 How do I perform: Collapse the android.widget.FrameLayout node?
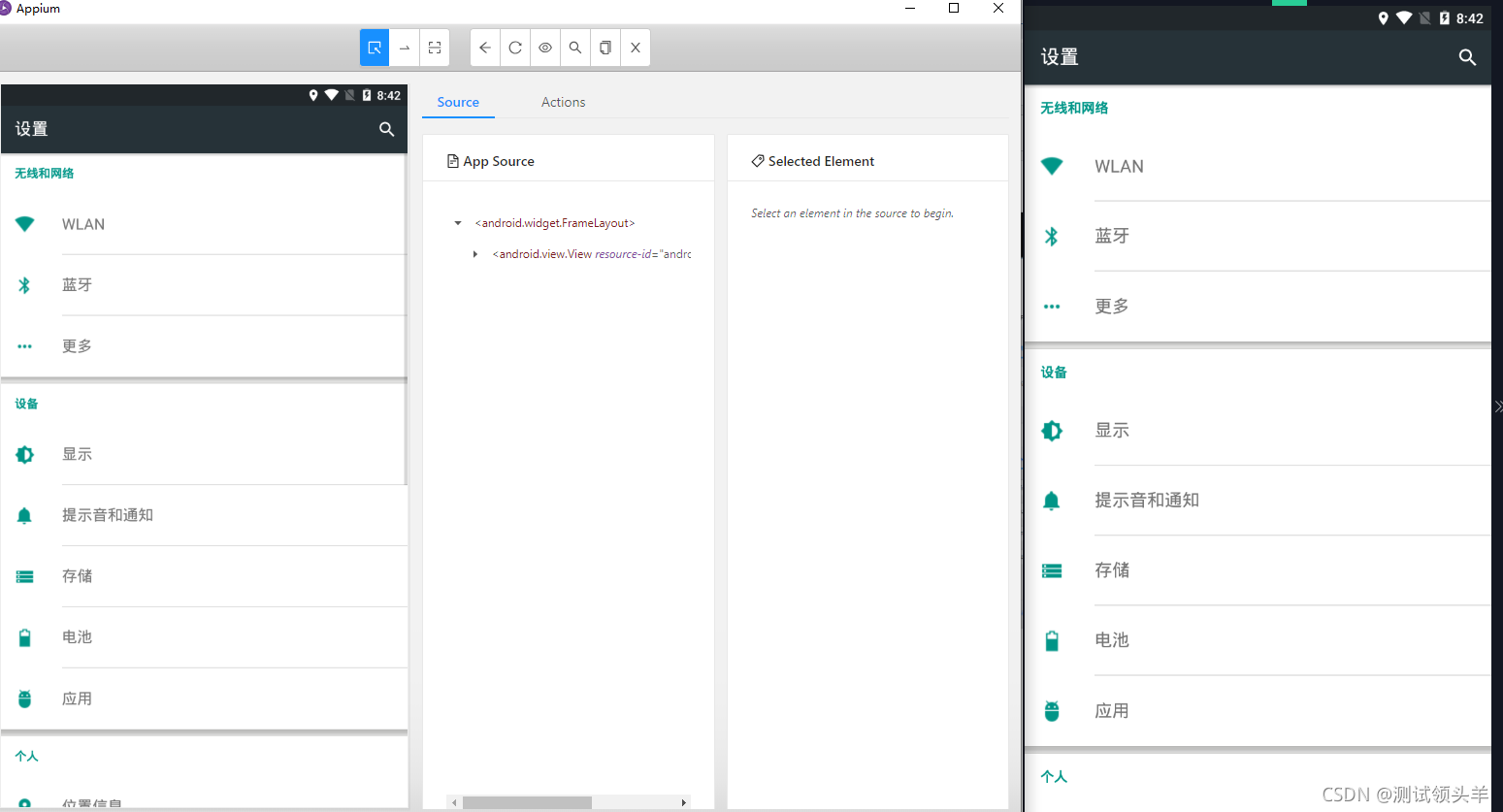coord(458,223)
